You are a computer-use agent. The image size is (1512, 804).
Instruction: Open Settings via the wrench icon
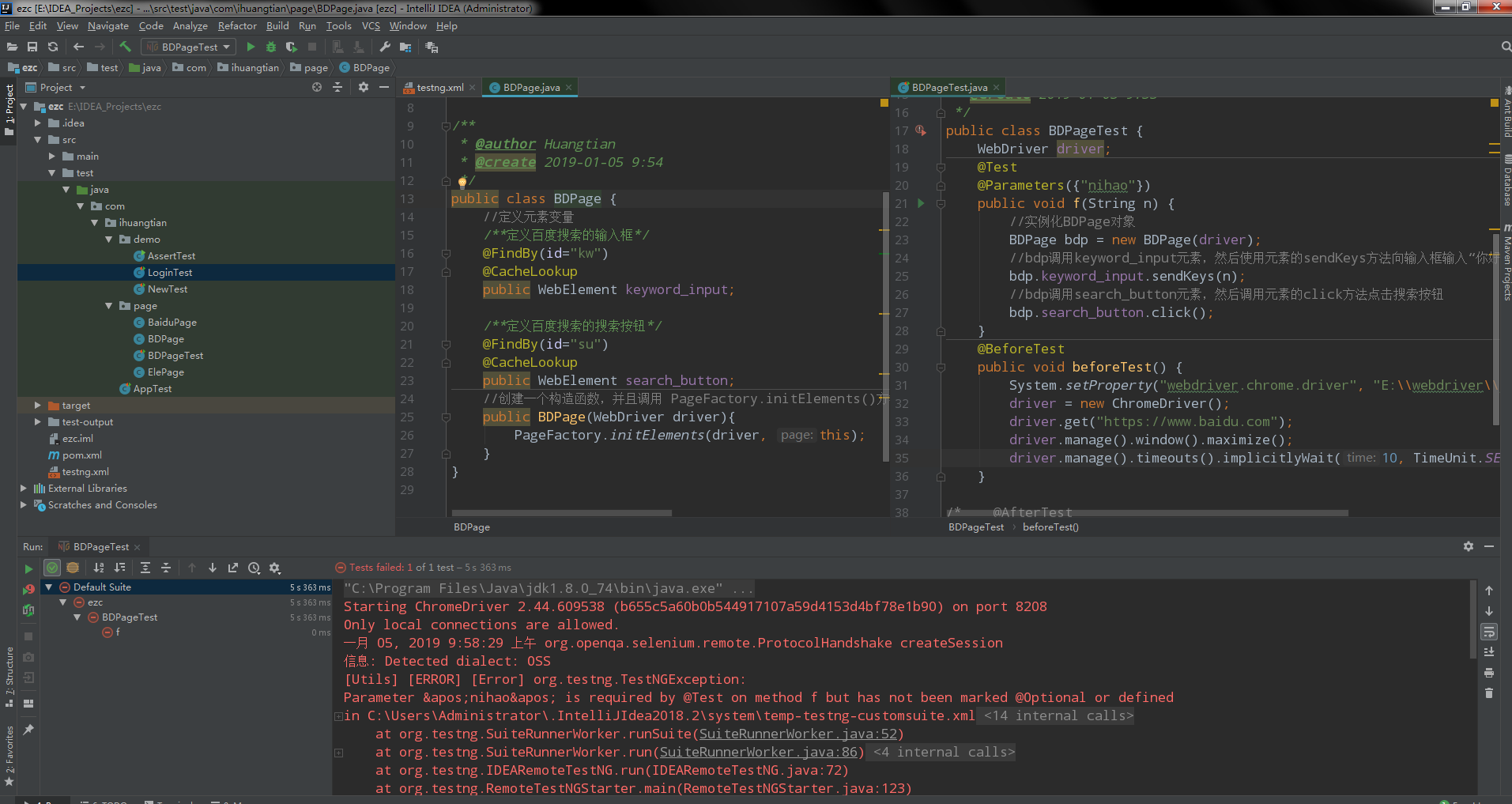(x=385, y=47)
